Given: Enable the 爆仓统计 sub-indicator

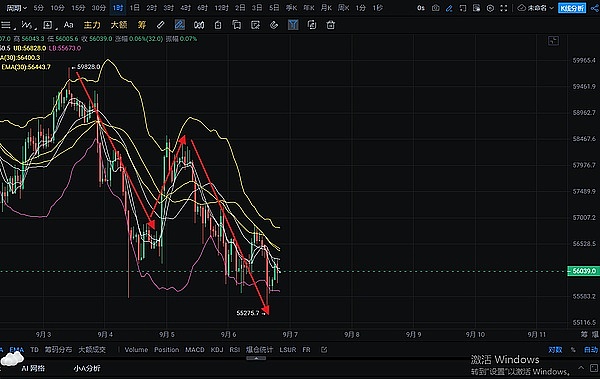Looking at the screenshot, I should (259, 350).
